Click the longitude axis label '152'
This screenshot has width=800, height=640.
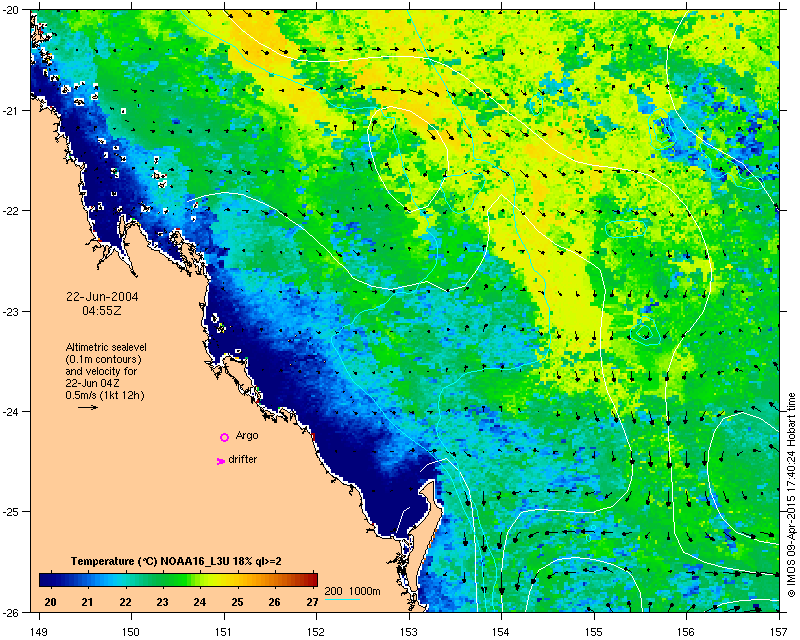pos(316,632)
